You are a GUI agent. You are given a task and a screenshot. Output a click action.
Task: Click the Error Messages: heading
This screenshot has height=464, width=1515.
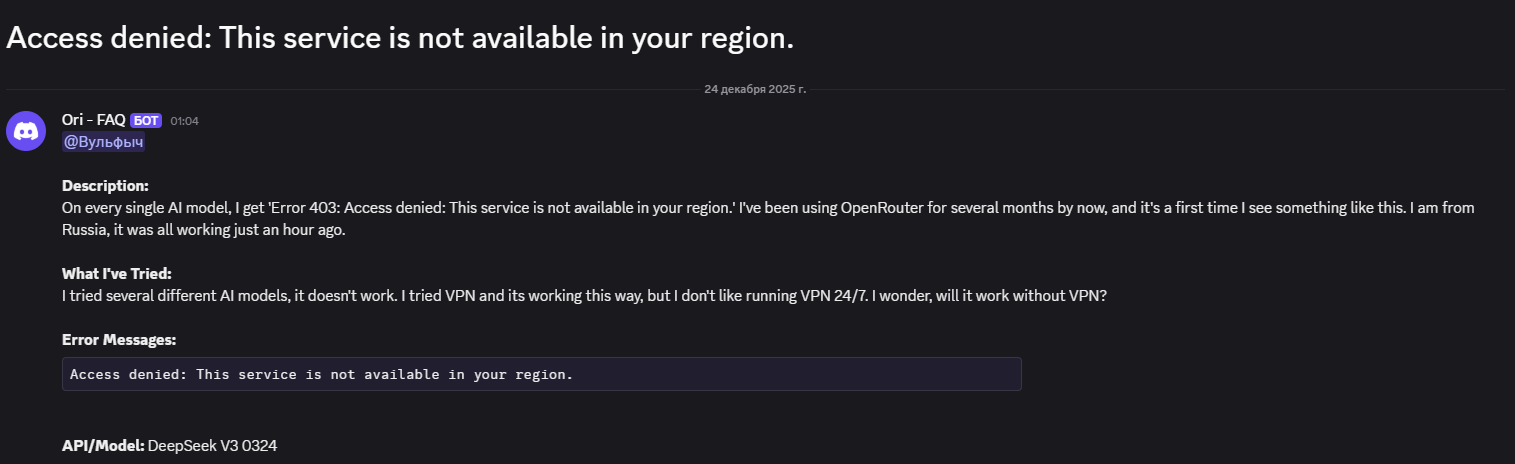click(x=119, y=340)
